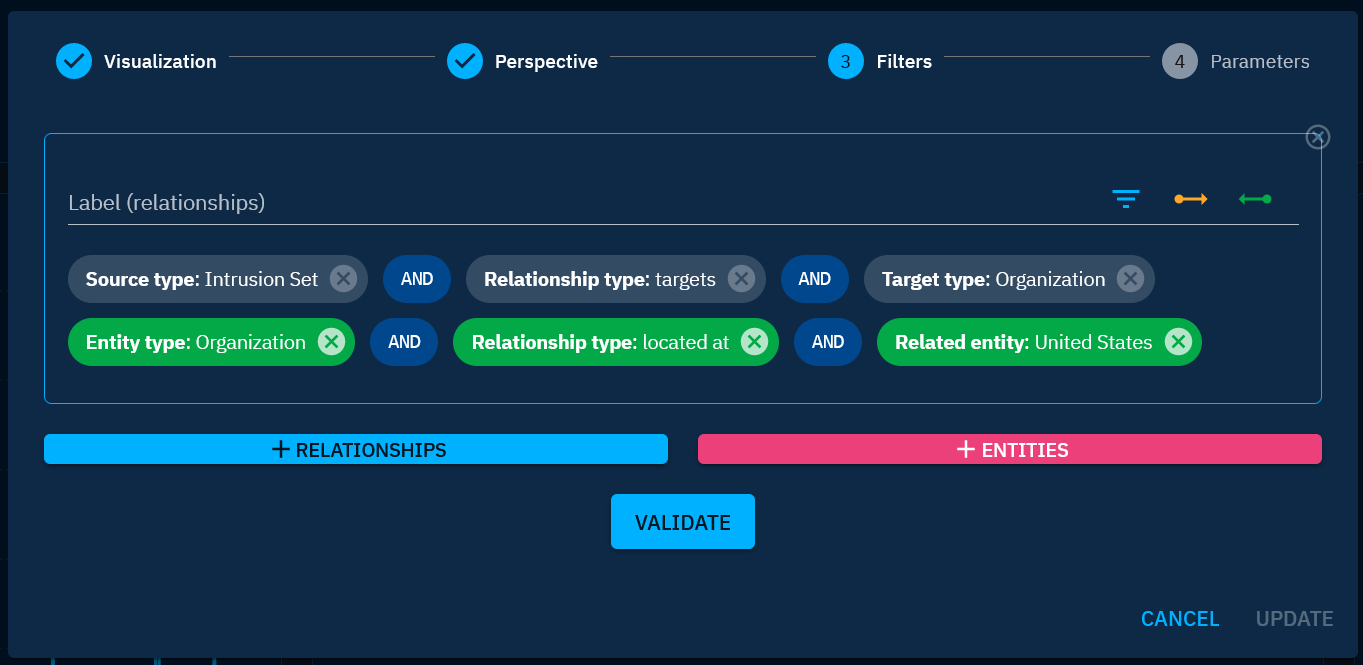1363x665 pixels.
Task: Remove the Related entity: United States filter chip
Action: (x=1178, y=342)
